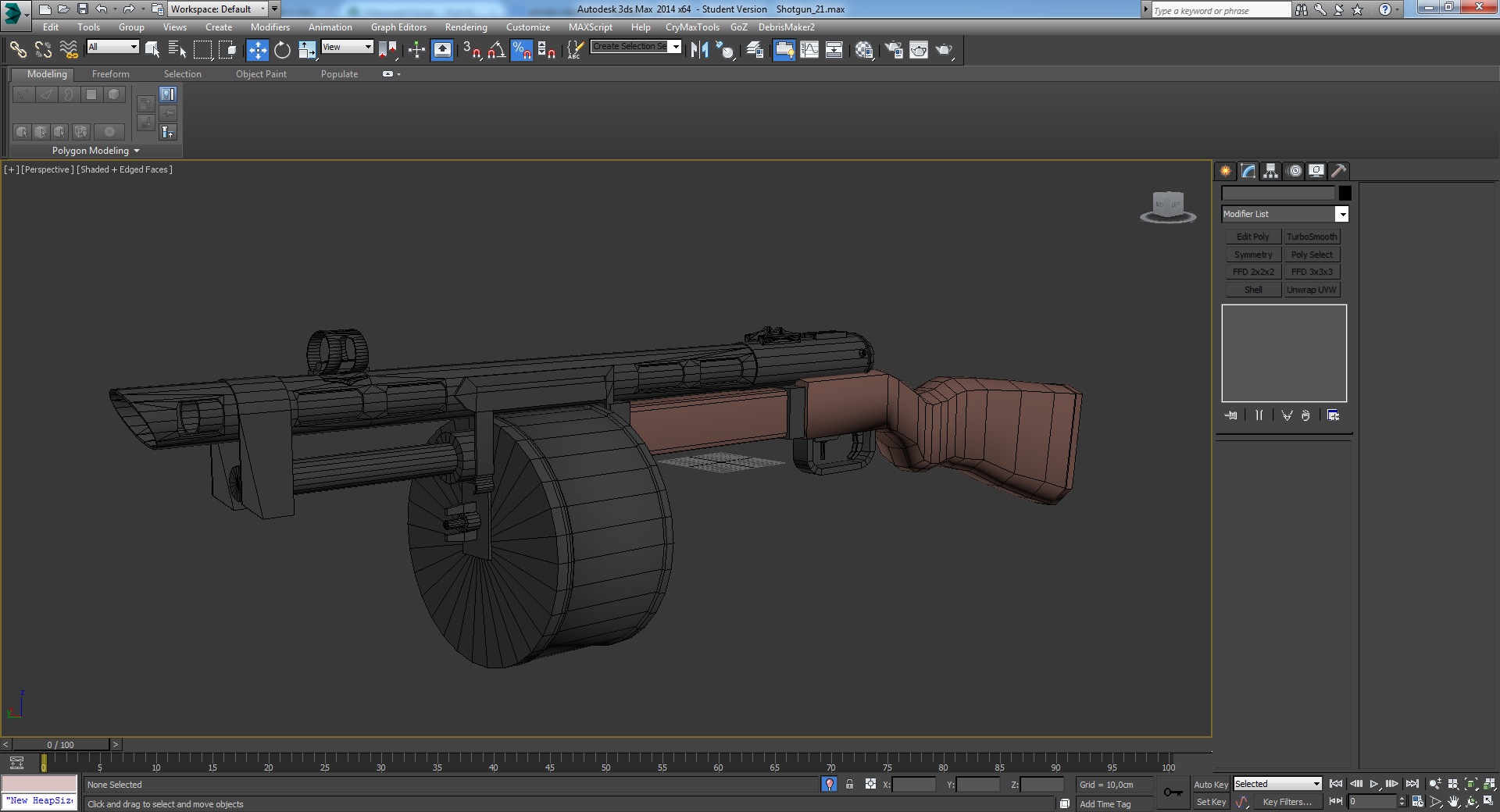Toggle Window/Crossing selection mode
The image size is (1500, 812).
227,50
